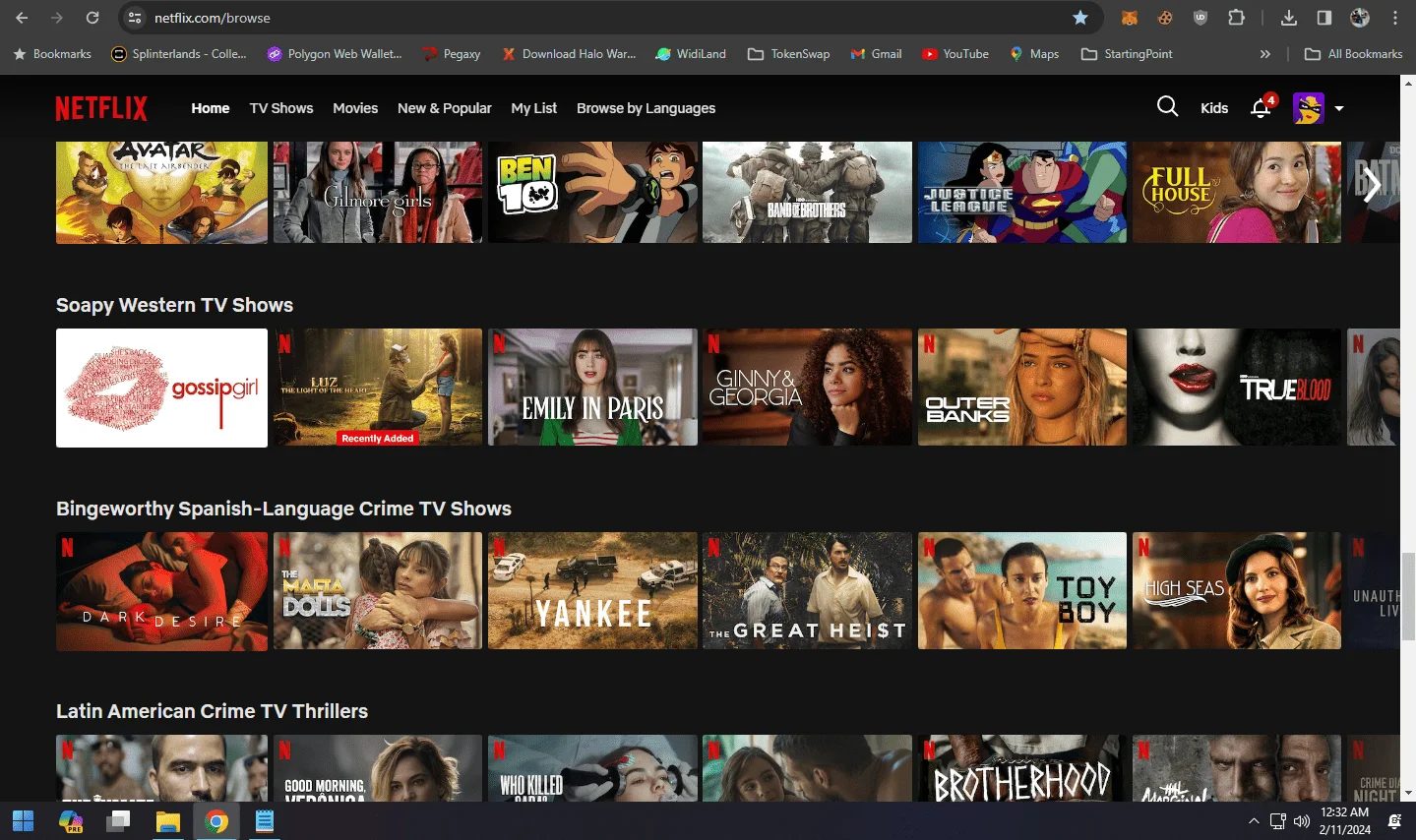Open the TokenSwap bookmark folder
The image size is (1416, 840).
coord(789,54)
